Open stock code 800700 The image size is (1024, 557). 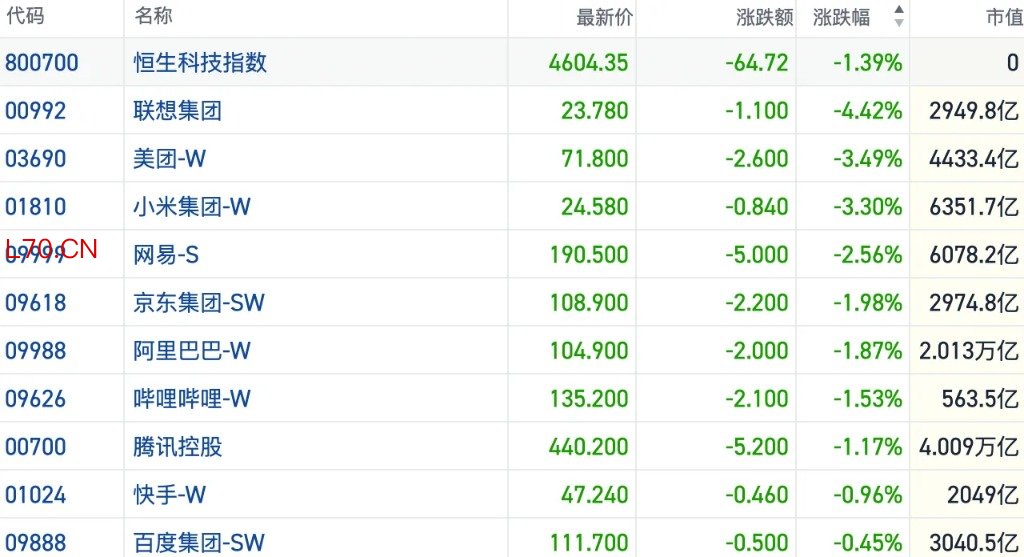42,63
